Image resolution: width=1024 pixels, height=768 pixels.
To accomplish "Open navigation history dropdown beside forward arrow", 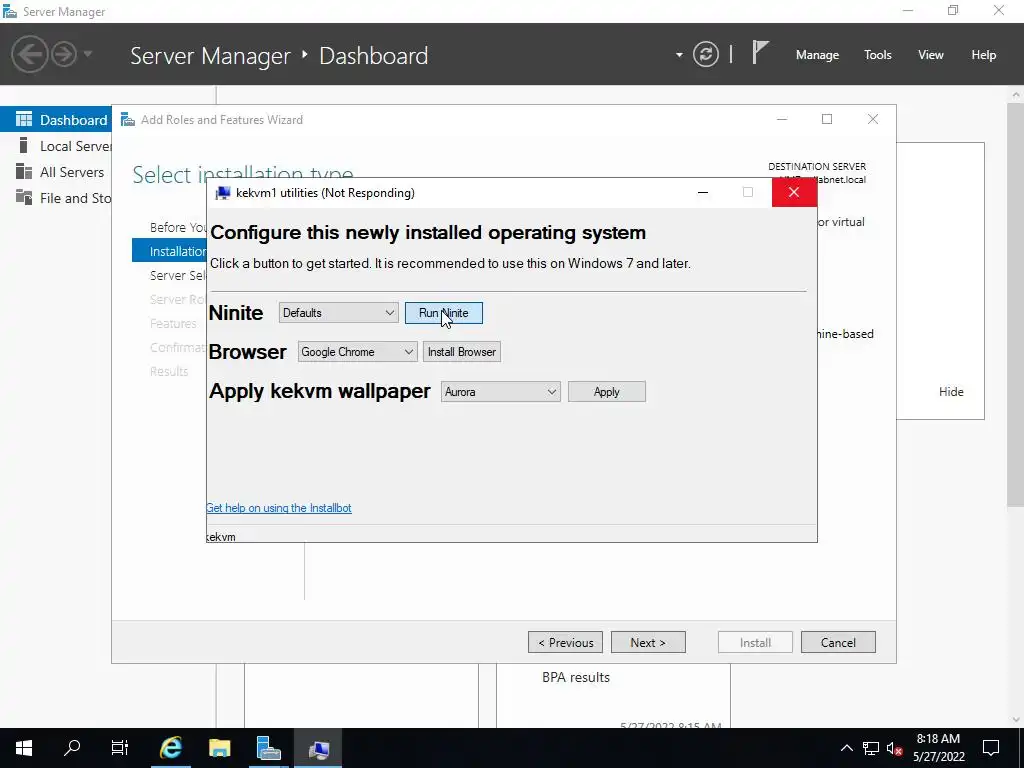I will click(x=88, y=54).
